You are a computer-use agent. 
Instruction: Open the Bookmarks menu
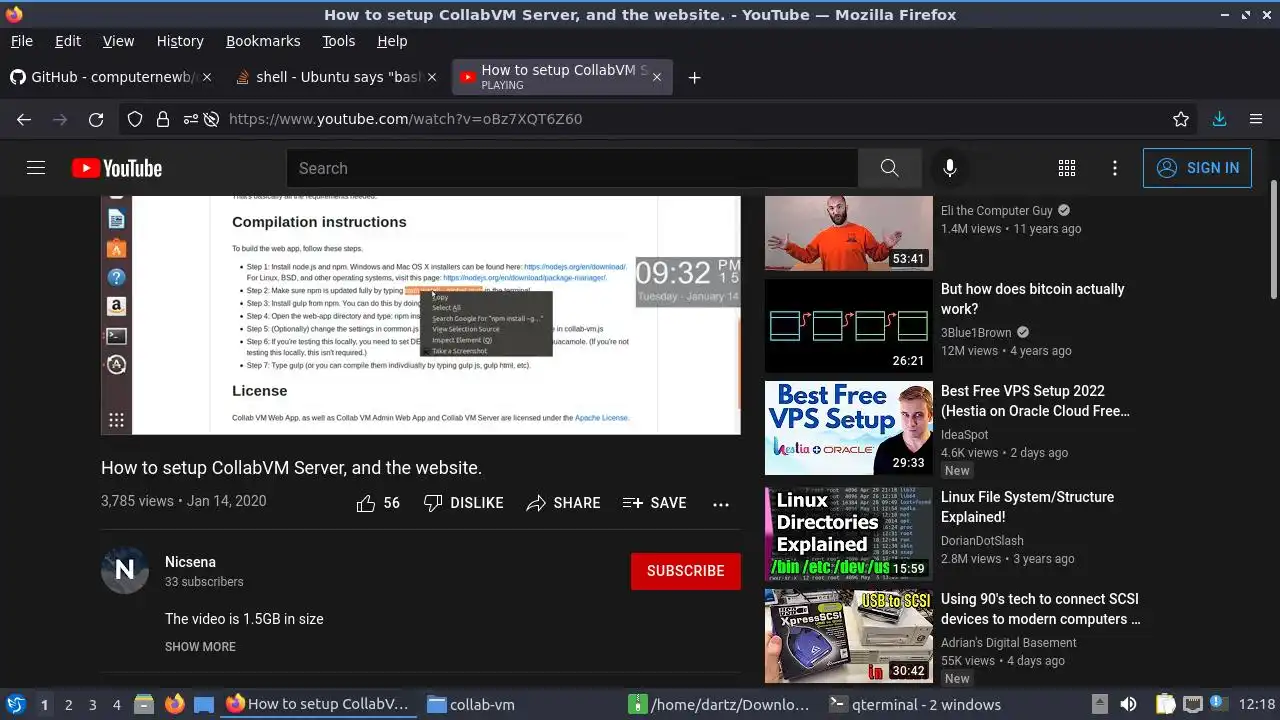[263, 41]
